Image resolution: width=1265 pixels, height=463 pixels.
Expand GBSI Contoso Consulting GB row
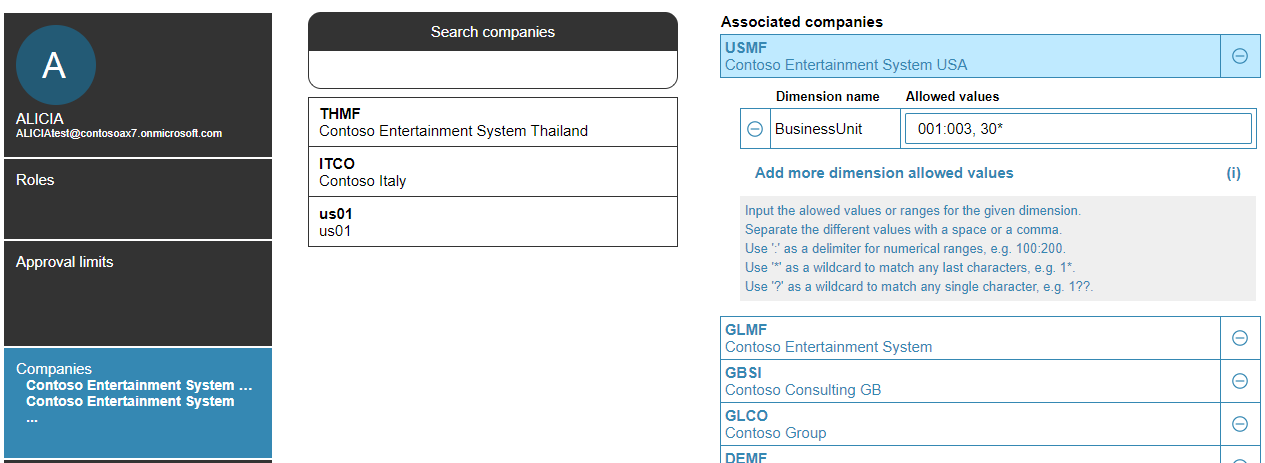click(x=970, y=381)
